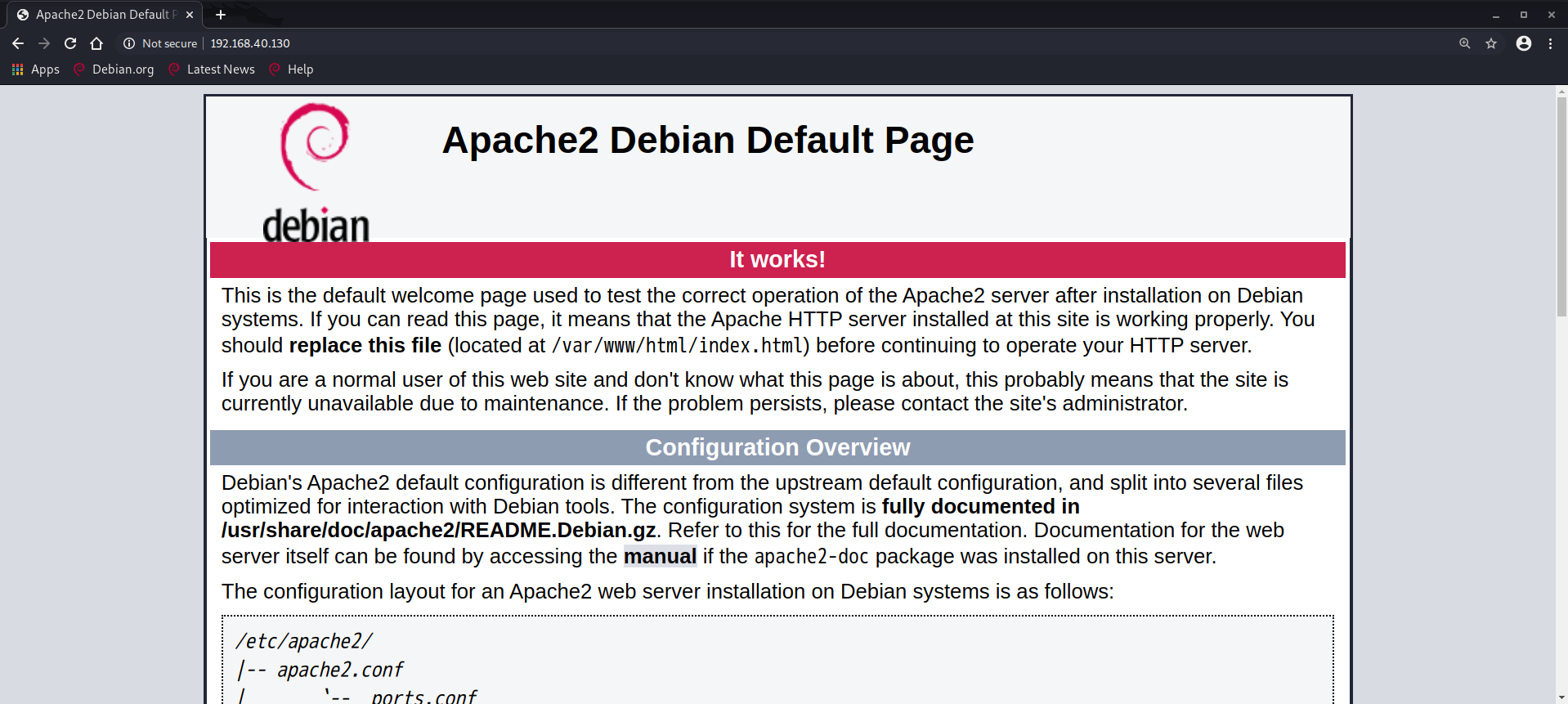Follow the manual link in Configuration Overview

coord(660,557)
